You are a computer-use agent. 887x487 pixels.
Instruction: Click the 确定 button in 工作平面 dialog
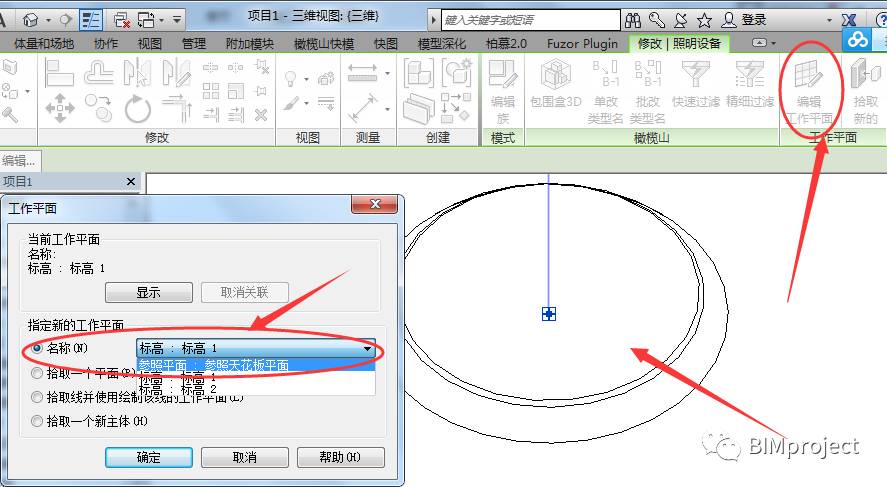[149, 457]
